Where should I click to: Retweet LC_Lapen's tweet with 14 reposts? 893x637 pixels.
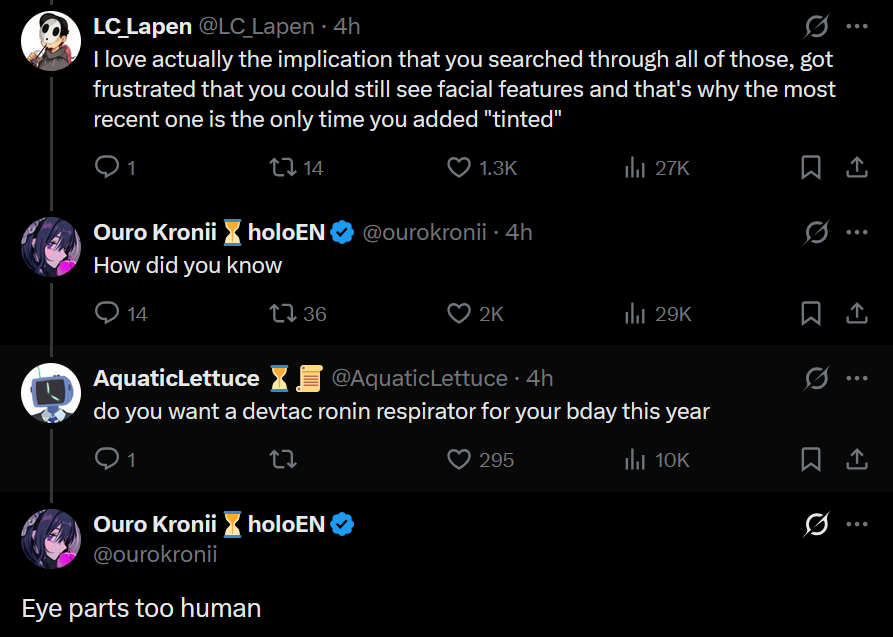pyautogui.click(x=284, y=168)
